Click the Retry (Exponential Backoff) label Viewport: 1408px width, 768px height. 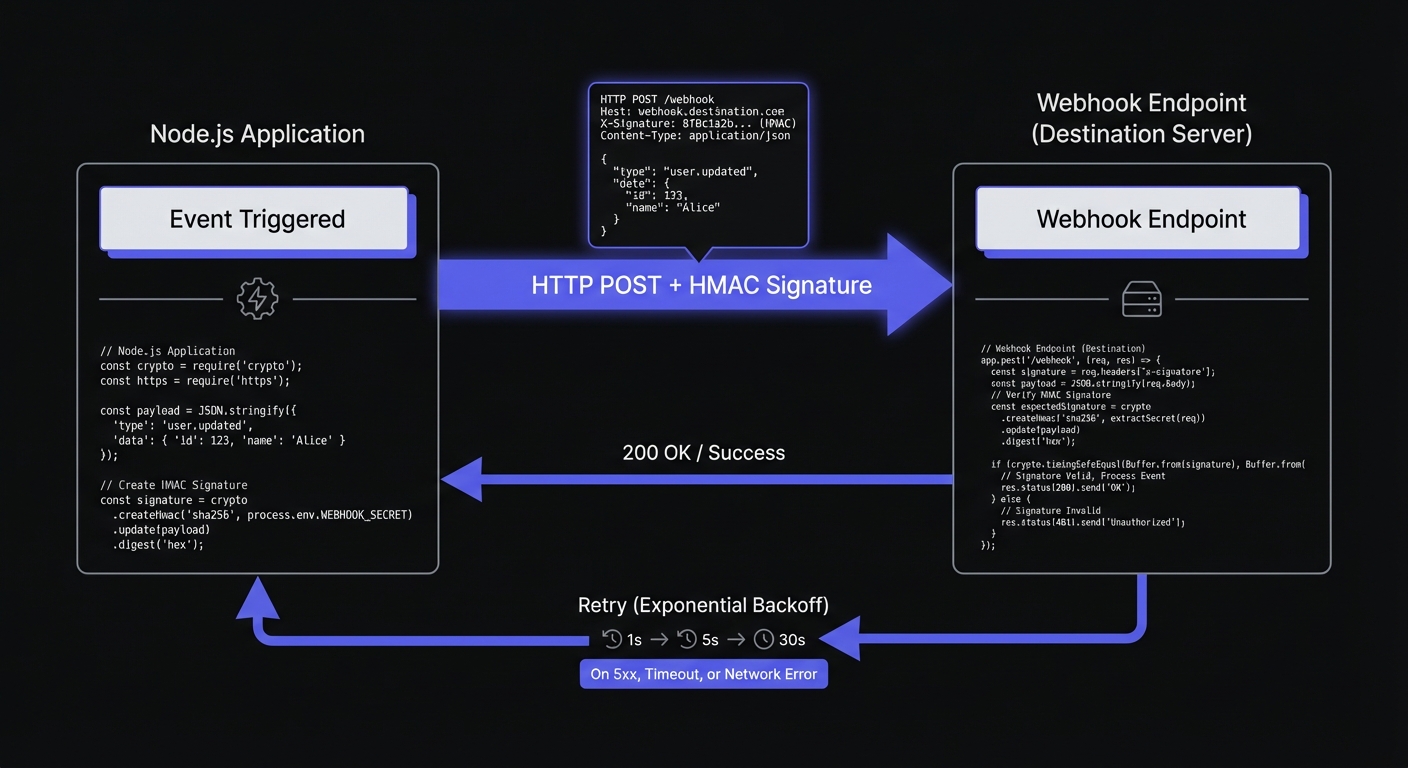point(703,605)
